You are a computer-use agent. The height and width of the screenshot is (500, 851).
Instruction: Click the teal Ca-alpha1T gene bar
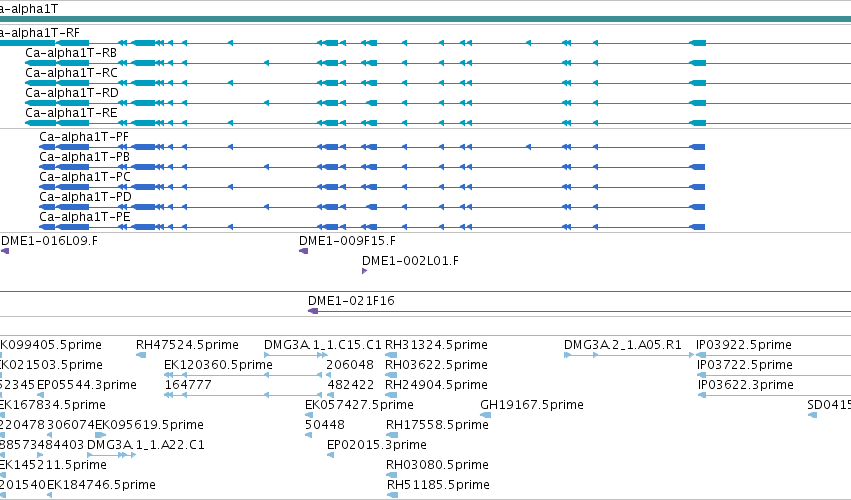(426, 19)
